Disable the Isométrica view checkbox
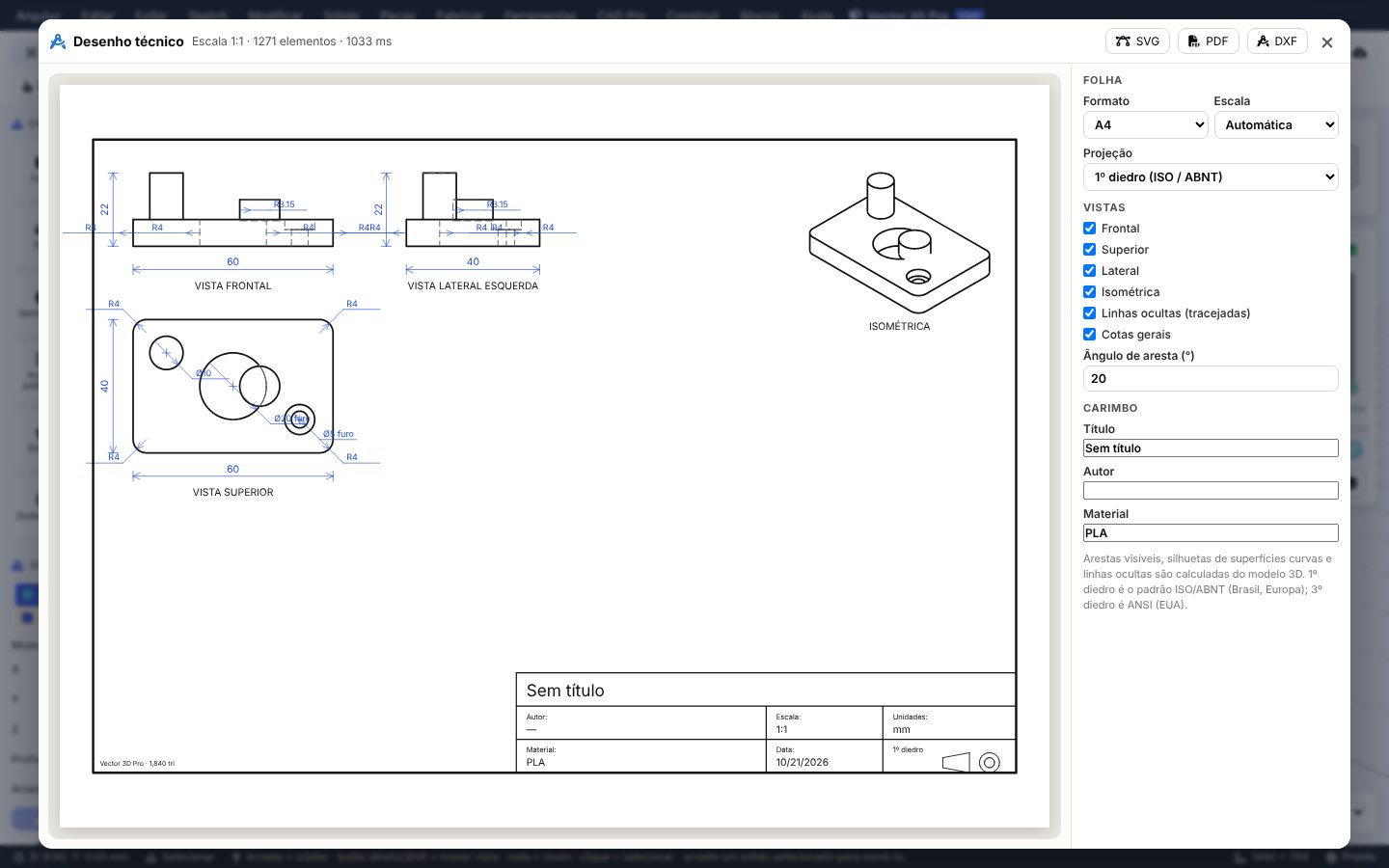 coord(1089,292)
